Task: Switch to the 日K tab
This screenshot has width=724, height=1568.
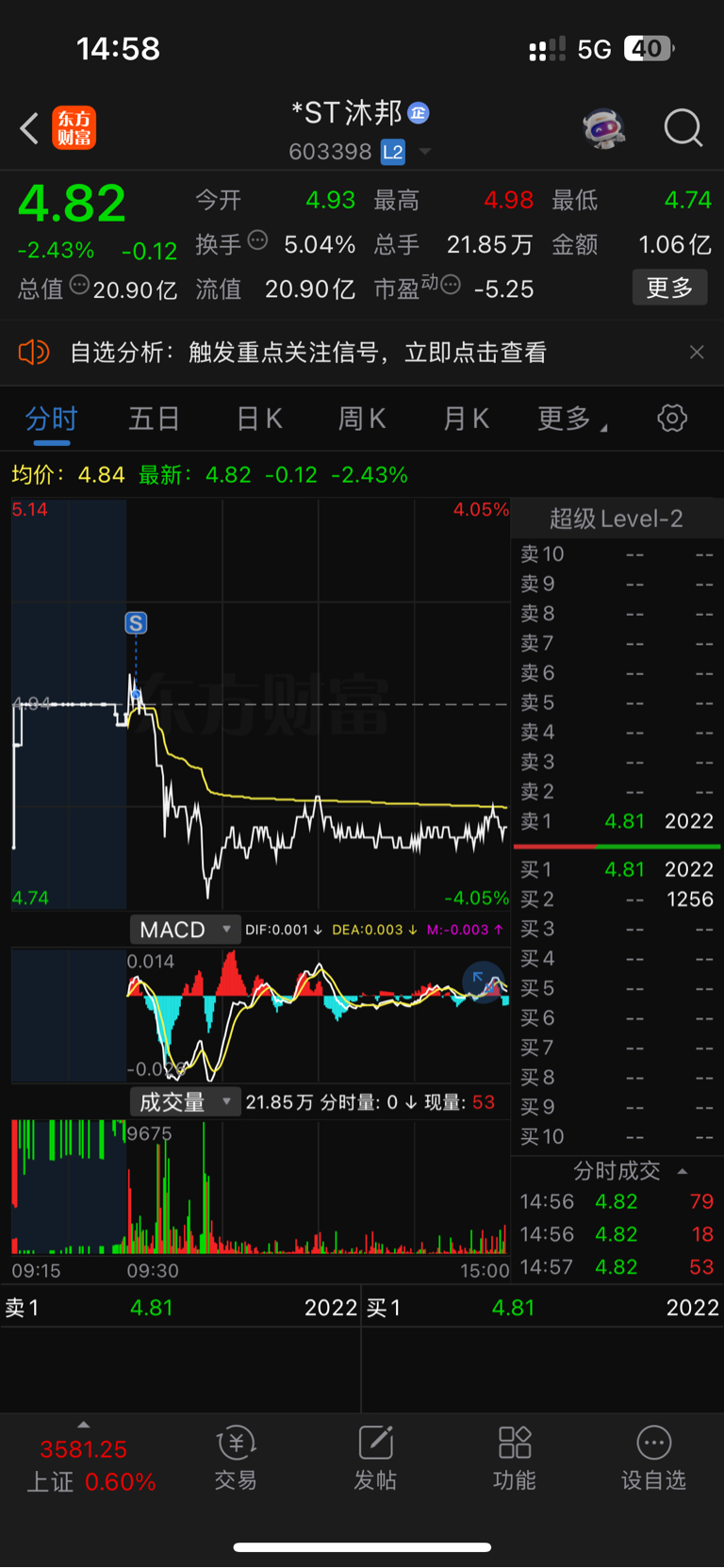Action: pyautogui.click(x=259, y=419)
